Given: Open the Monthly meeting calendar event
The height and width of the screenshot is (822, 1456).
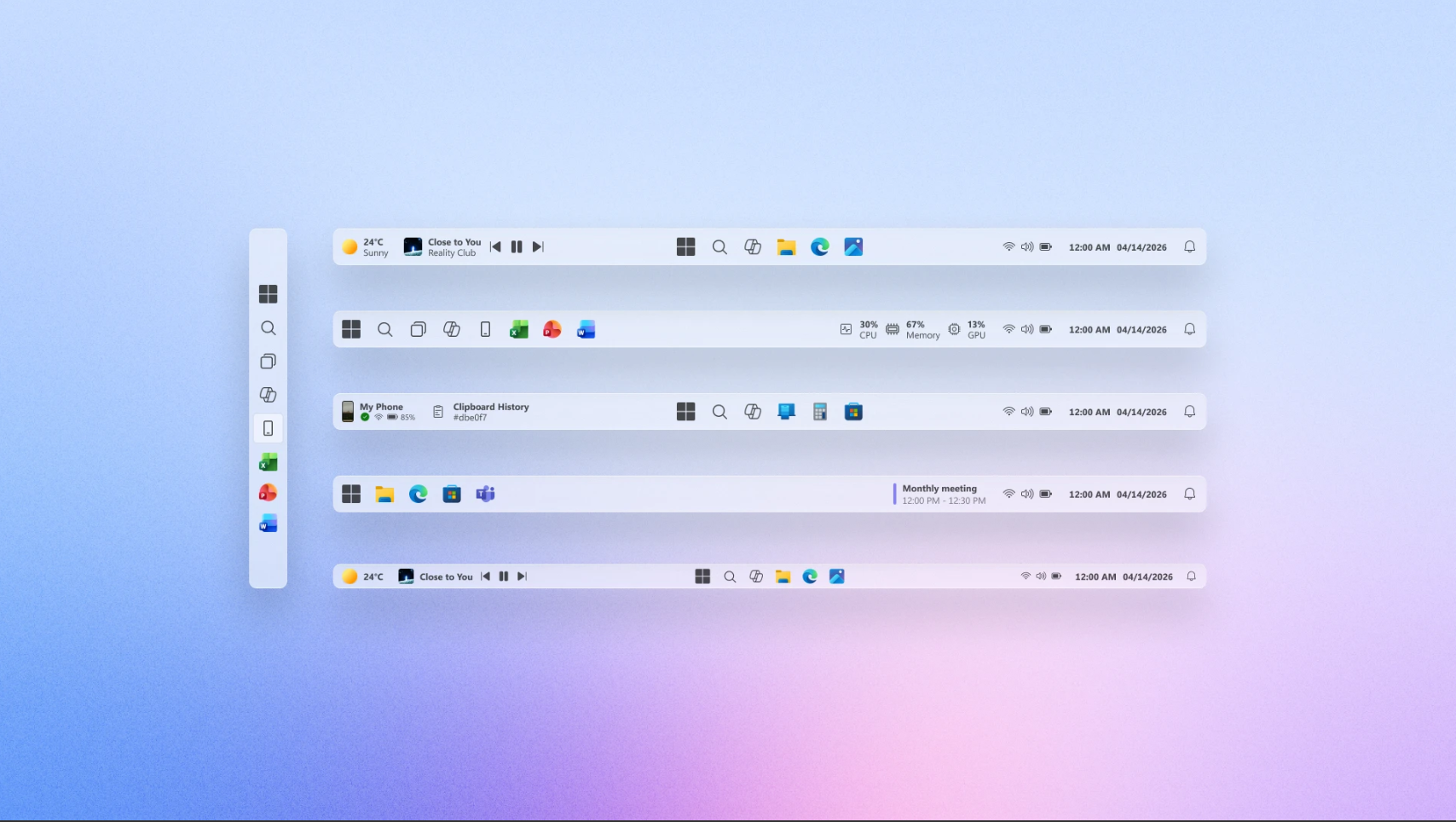Looking at the screenshot, I should coord(941,495).
